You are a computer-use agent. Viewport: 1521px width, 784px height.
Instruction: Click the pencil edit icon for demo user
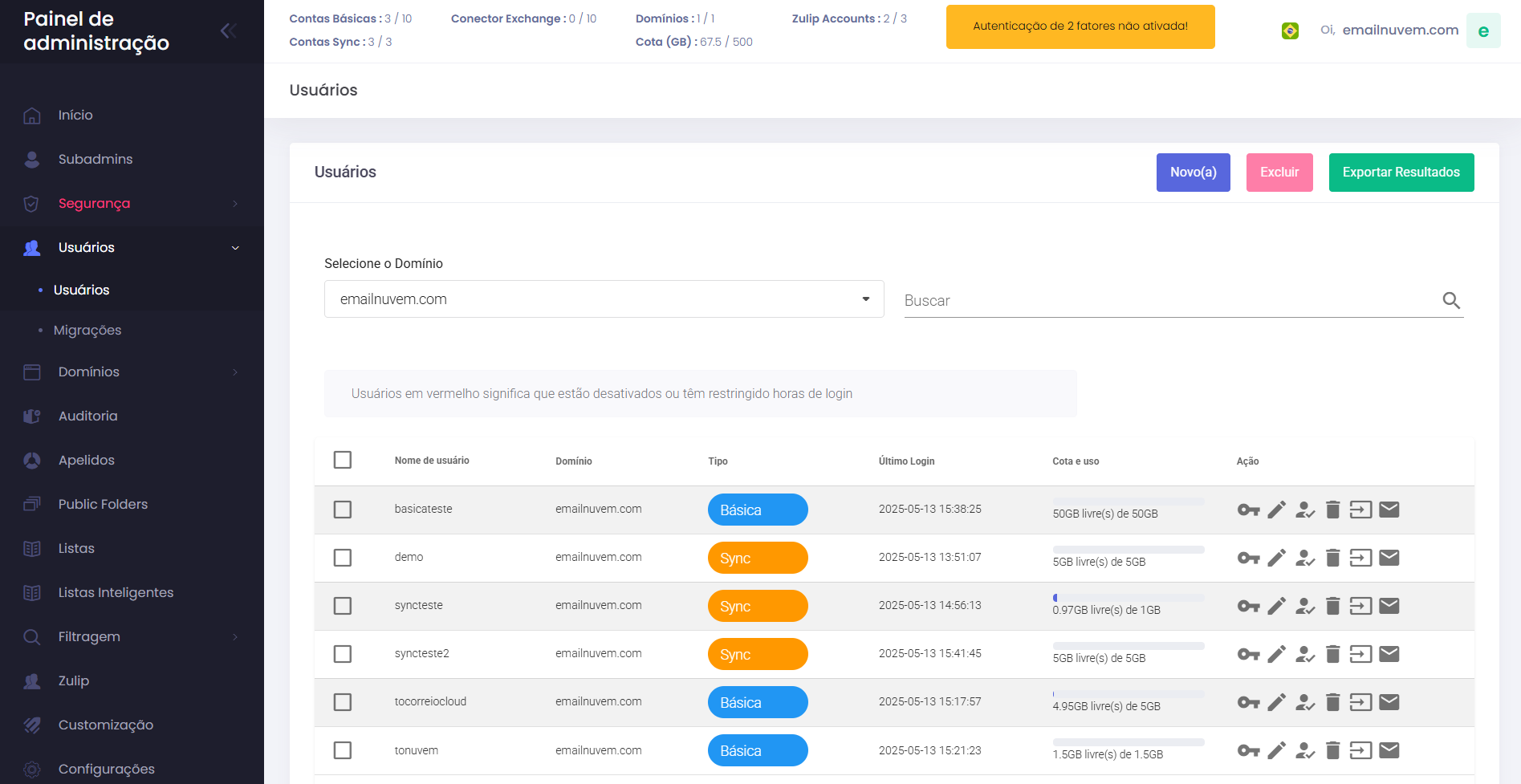(x=1276, y=558)
